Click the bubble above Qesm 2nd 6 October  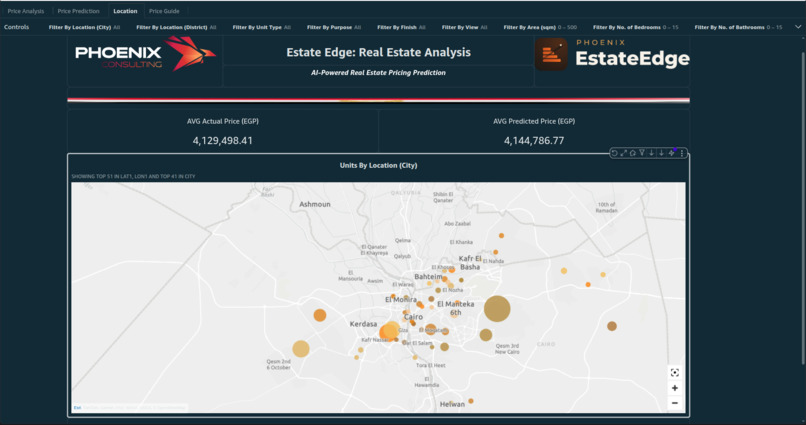[301, 348]
